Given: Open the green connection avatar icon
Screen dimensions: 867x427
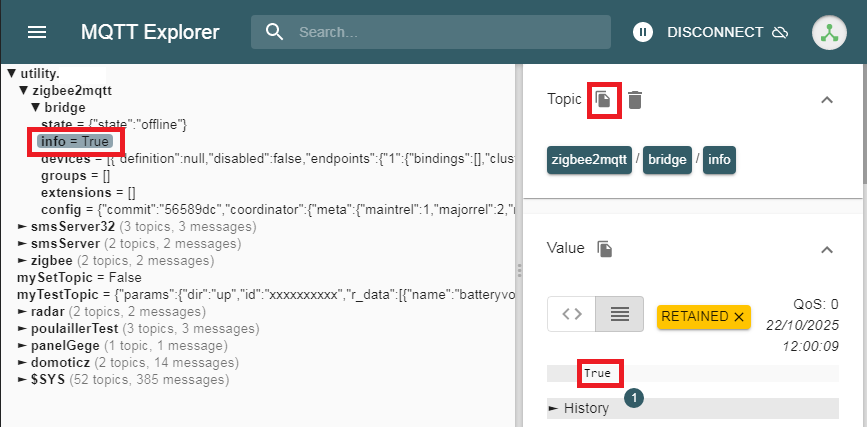Looking at the screenshot, I should 828,32.
